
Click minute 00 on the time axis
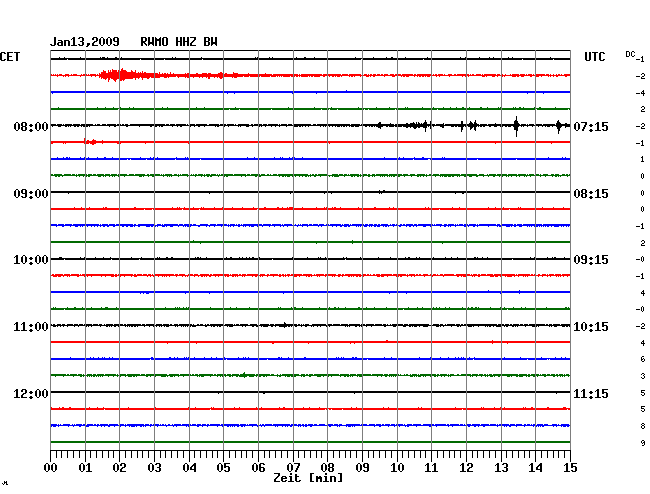(51, 467)
